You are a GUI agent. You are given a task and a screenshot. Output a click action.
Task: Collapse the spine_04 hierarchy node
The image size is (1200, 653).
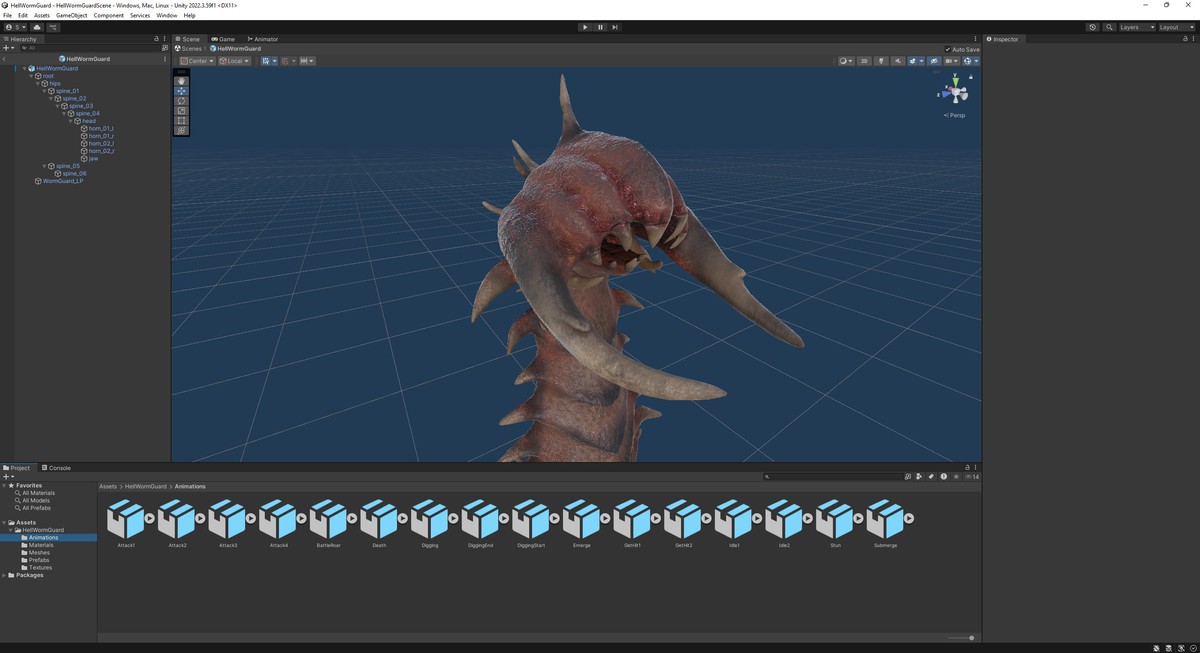[65, 113]
